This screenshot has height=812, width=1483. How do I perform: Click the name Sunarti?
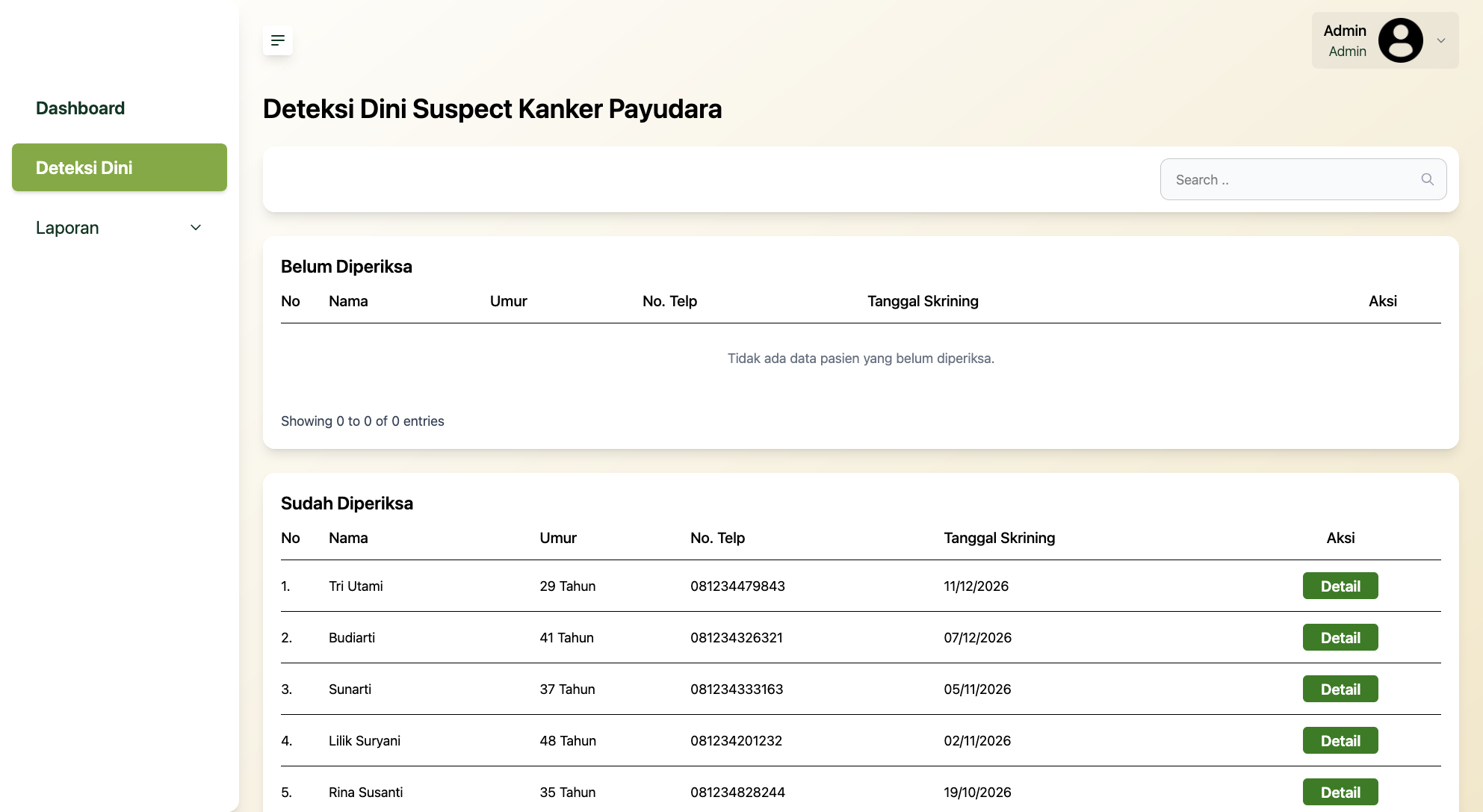coord(350,689)
